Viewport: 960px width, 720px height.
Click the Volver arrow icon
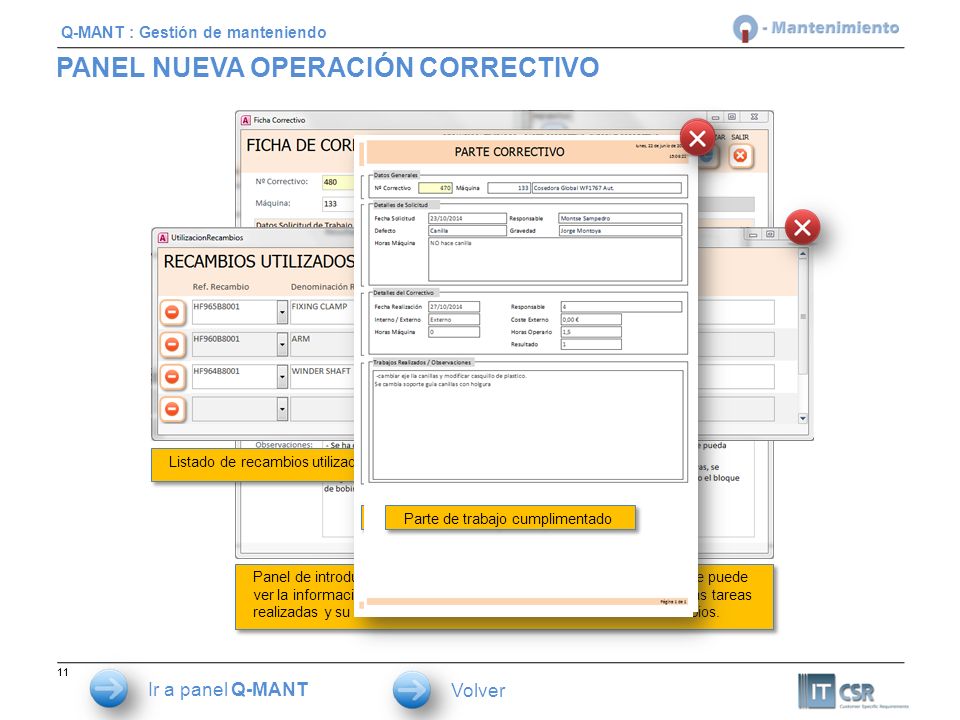(x=412, y=690)
